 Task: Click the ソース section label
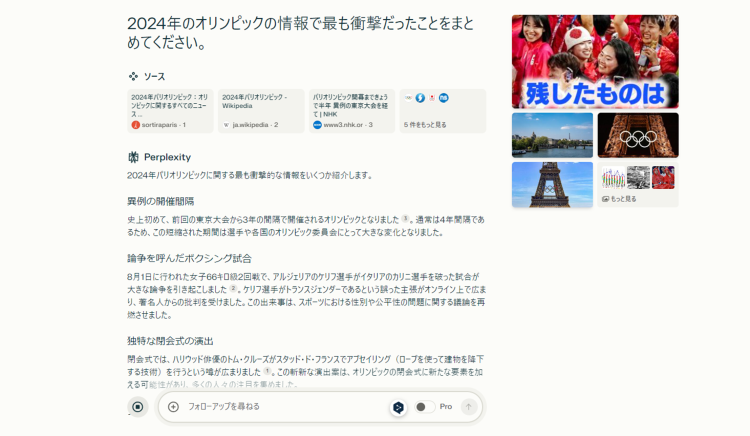(x=154, y=76)
